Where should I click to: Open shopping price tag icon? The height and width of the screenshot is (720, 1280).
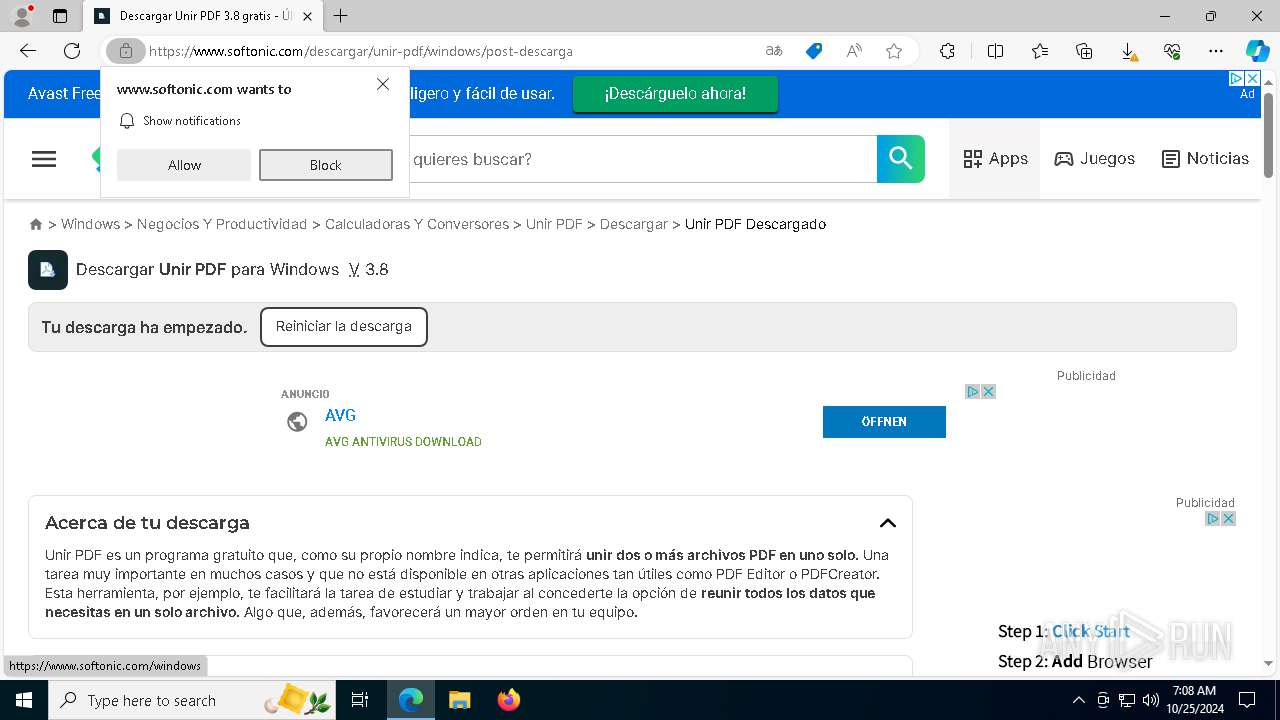[x=814, y=51]
